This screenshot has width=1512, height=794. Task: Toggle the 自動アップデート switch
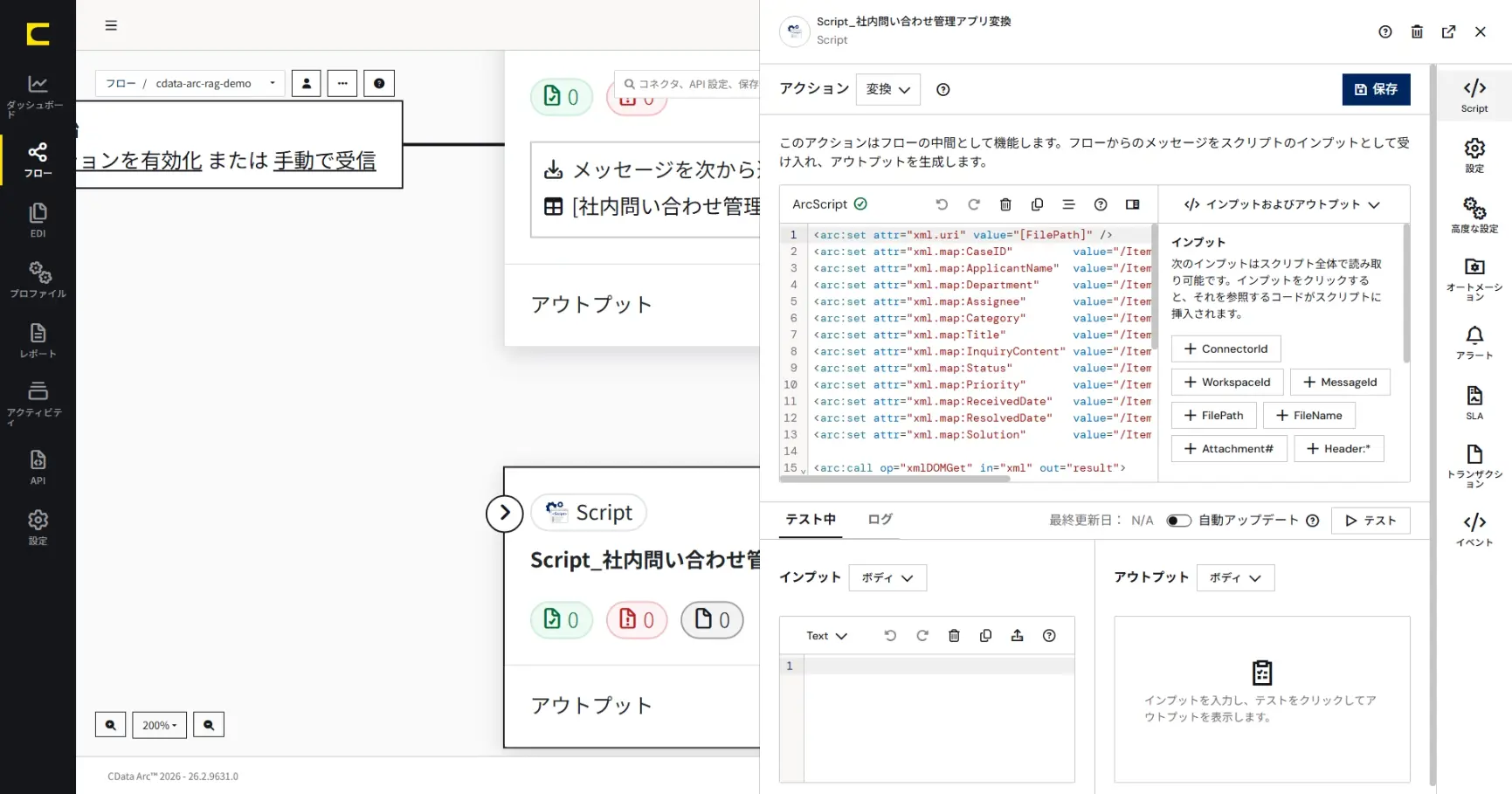pyautogui.click(x=1178, y=521)
